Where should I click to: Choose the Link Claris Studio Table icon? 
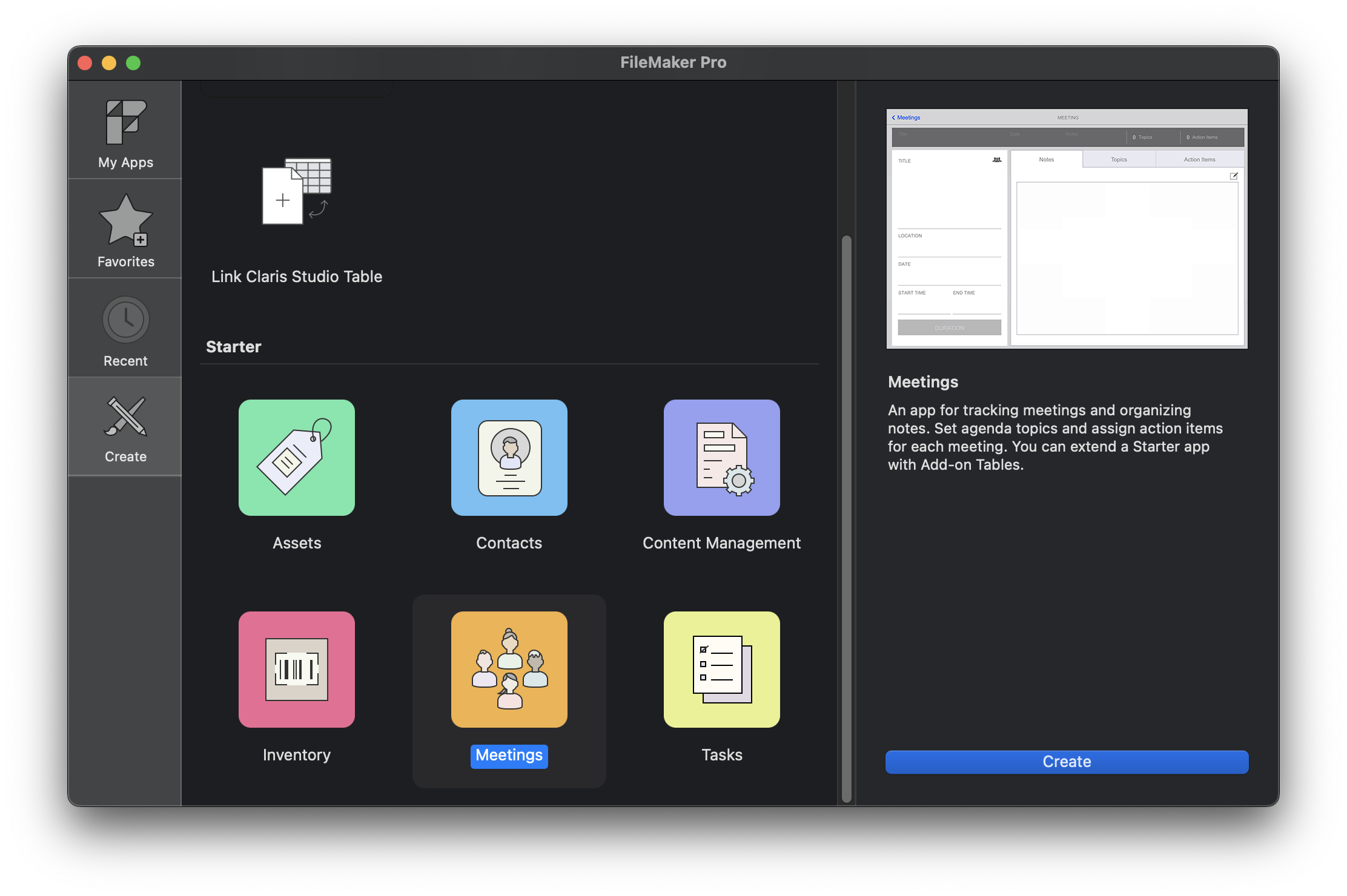point(297,191)
